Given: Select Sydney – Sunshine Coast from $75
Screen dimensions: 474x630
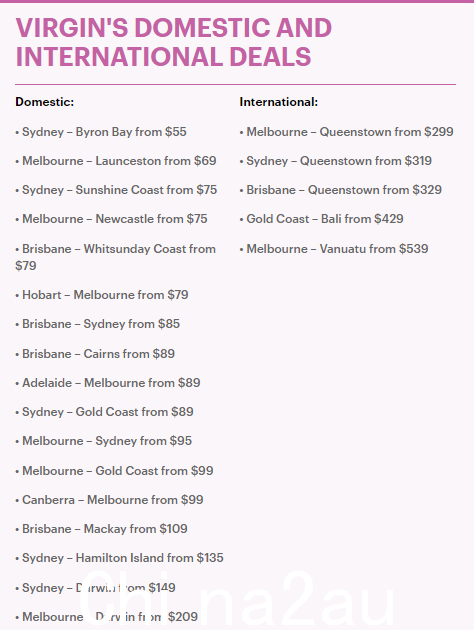Looking at the screenshot, I should click(x=116, y=190).
